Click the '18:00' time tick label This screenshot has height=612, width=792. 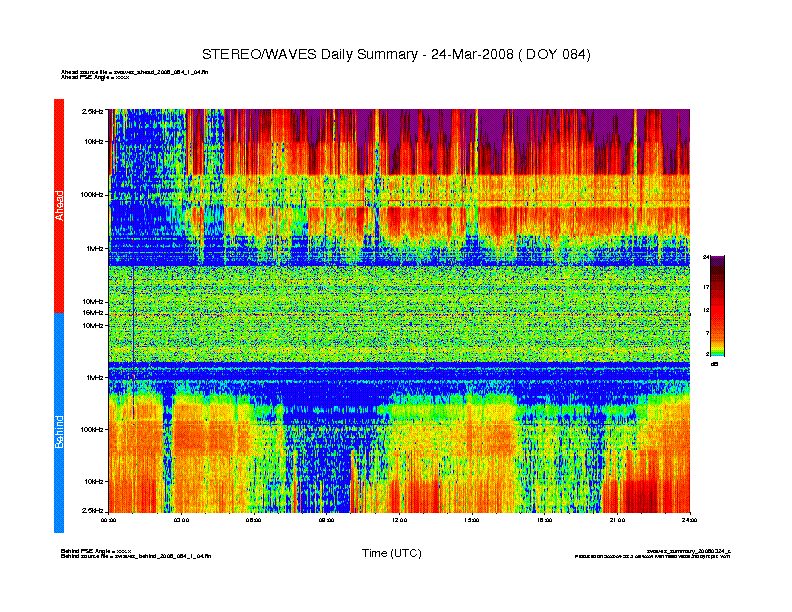544,520
